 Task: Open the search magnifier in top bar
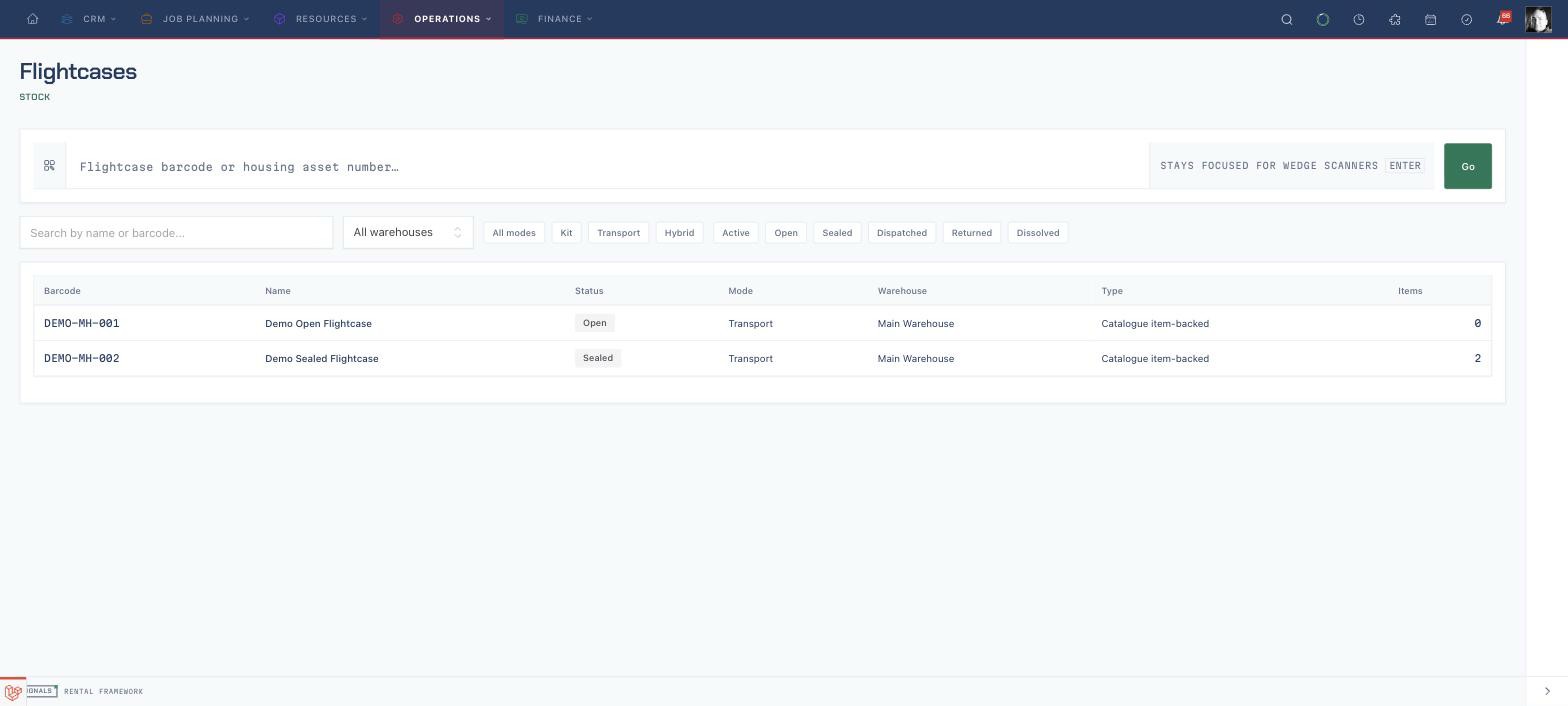1287,19
